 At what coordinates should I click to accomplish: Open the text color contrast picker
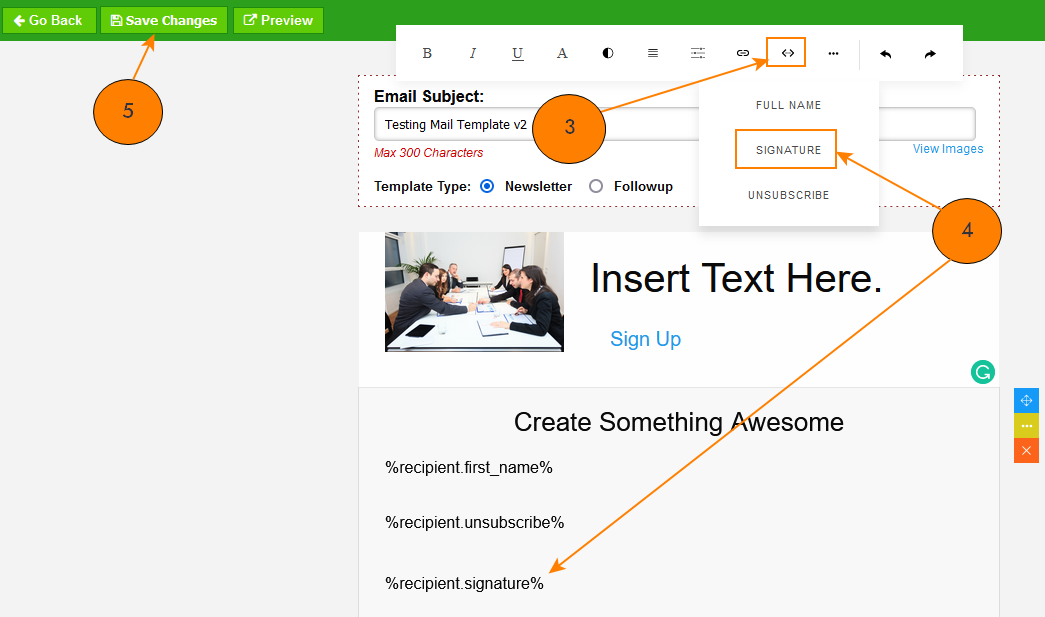click(x=608, y=53)
